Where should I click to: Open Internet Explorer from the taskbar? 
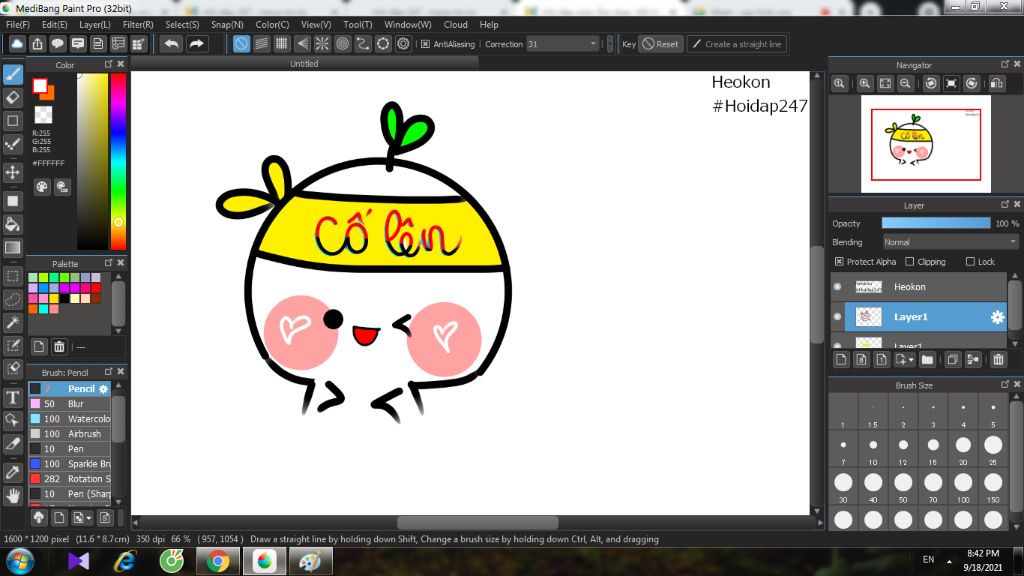125,562
